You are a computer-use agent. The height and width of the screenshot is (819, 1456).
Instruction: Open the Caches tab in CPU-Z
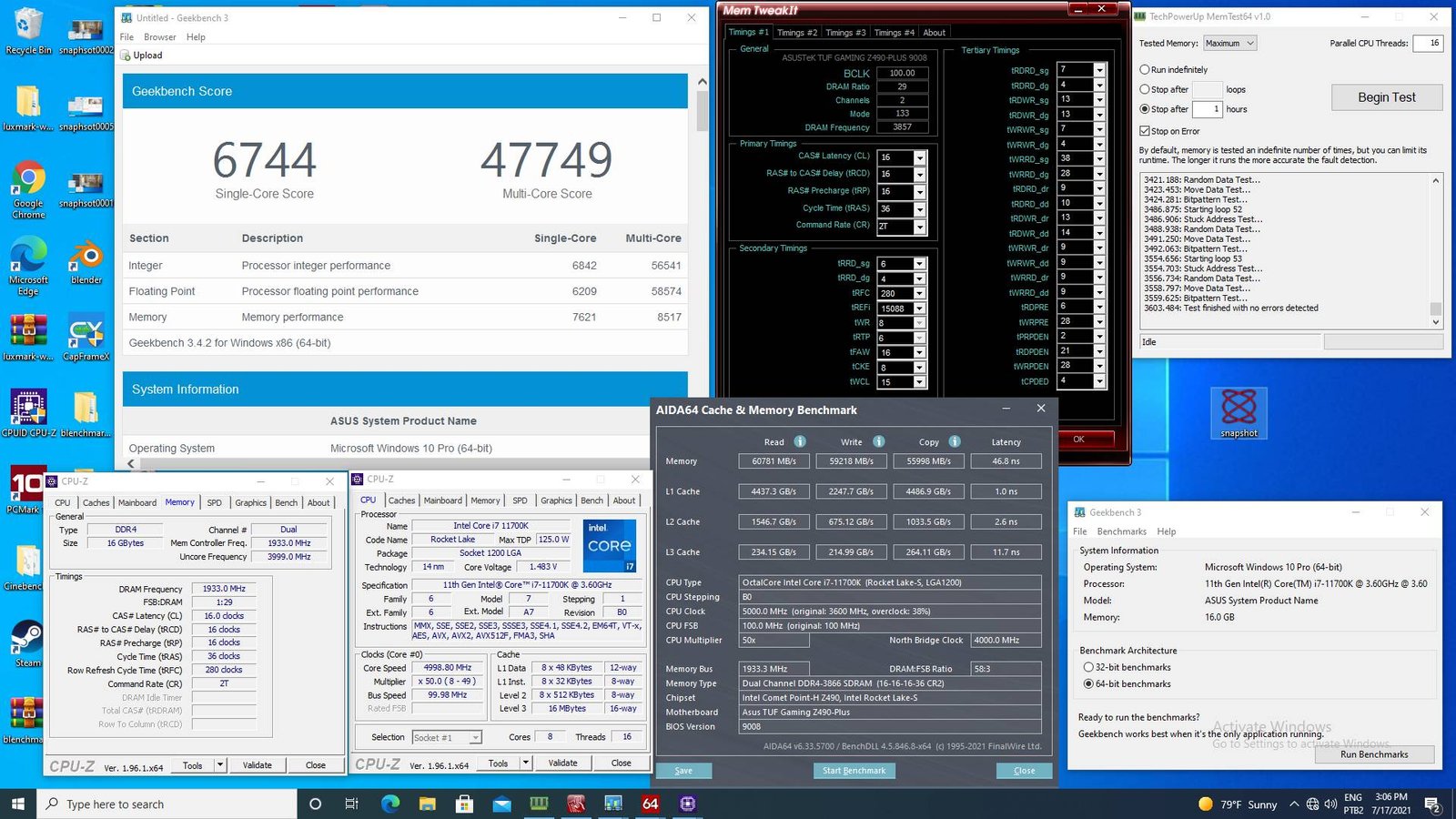96,502
